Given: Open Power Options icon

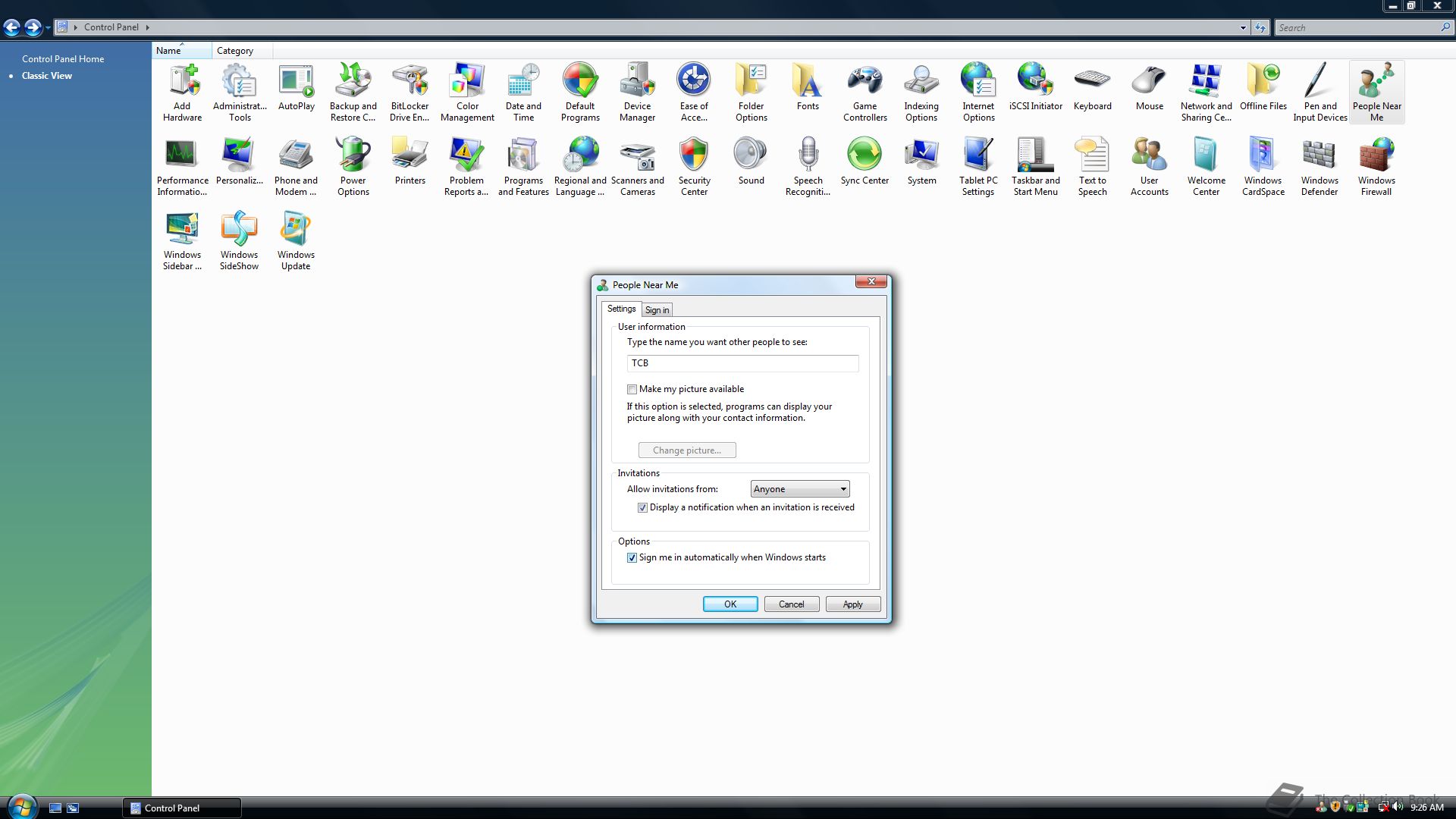Looking at the screenshot, I should point(353,166).
